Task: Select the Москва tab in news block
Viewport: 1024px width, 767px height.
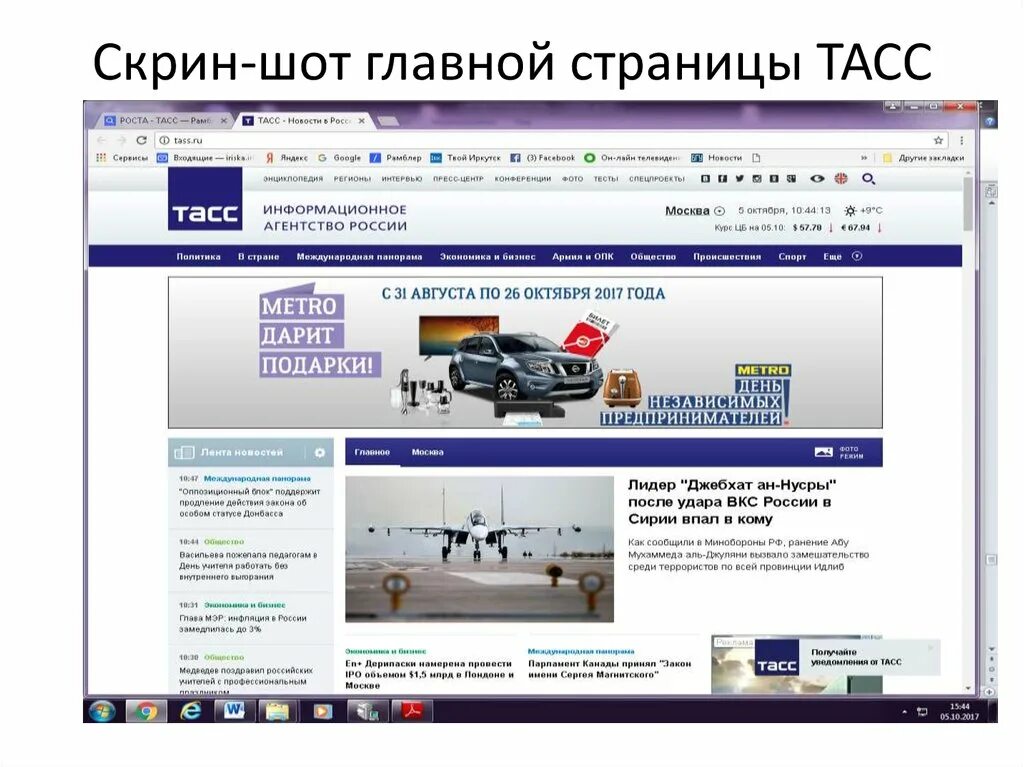Action: [x=427, y=452]
